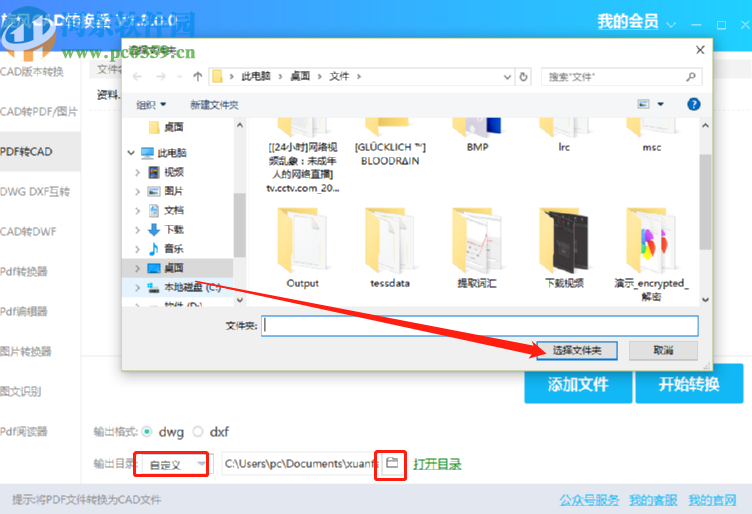
Task: Select the BMP folder
Action: pyautogui.click(x=477, y=136)
